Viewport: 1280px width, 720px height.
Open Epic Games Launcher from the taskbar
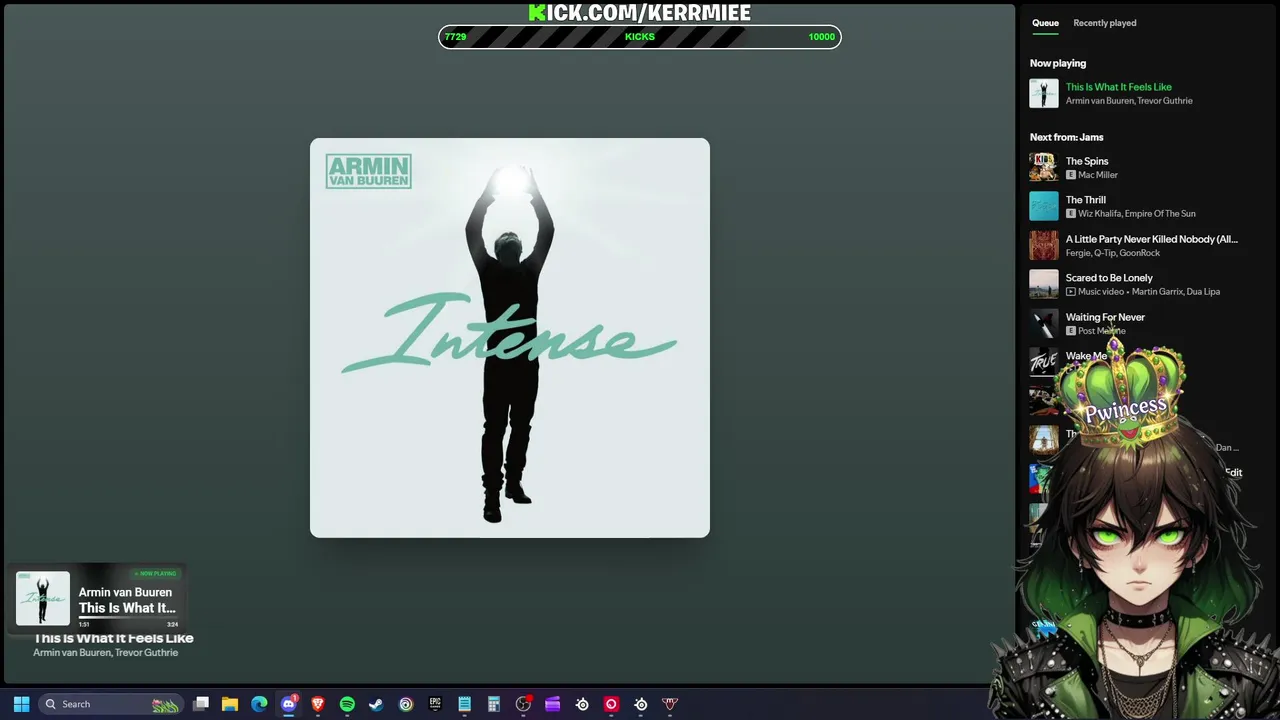(x=435, y=704)
